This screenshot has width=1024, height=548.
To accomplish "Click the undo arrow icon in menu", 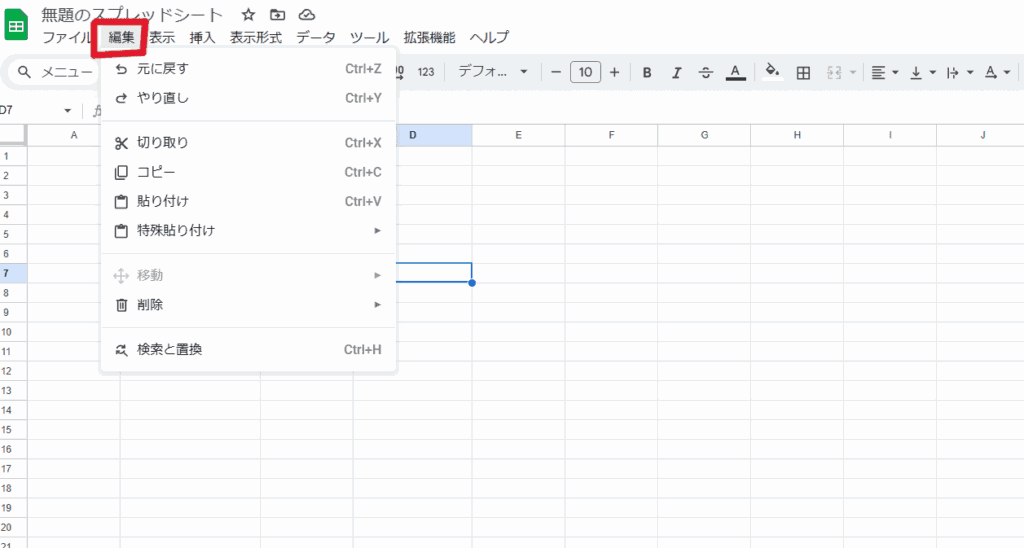I will [121, 69].
